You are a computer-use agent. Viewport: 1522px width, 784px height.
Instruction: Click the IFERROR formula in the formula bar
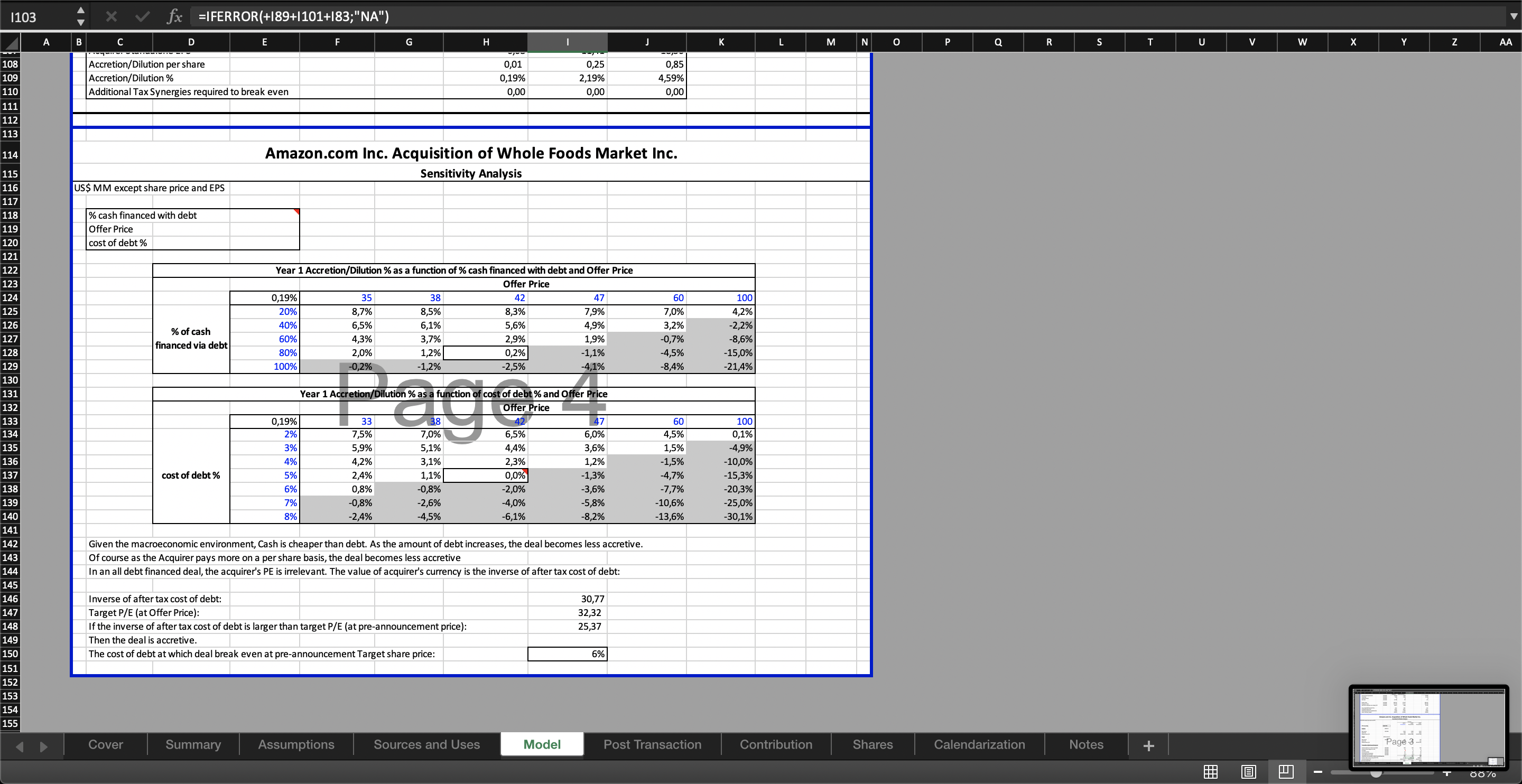294,16
